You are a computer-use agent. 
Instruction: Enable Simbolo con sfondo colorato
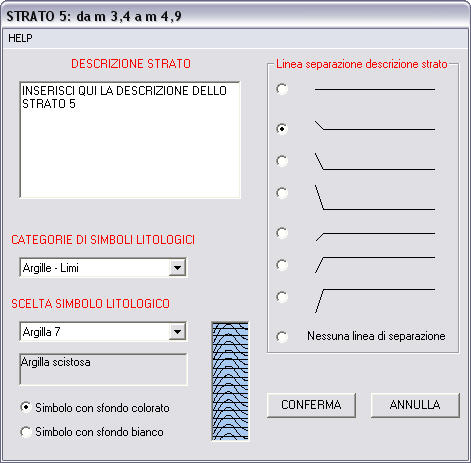click(26, 407)
